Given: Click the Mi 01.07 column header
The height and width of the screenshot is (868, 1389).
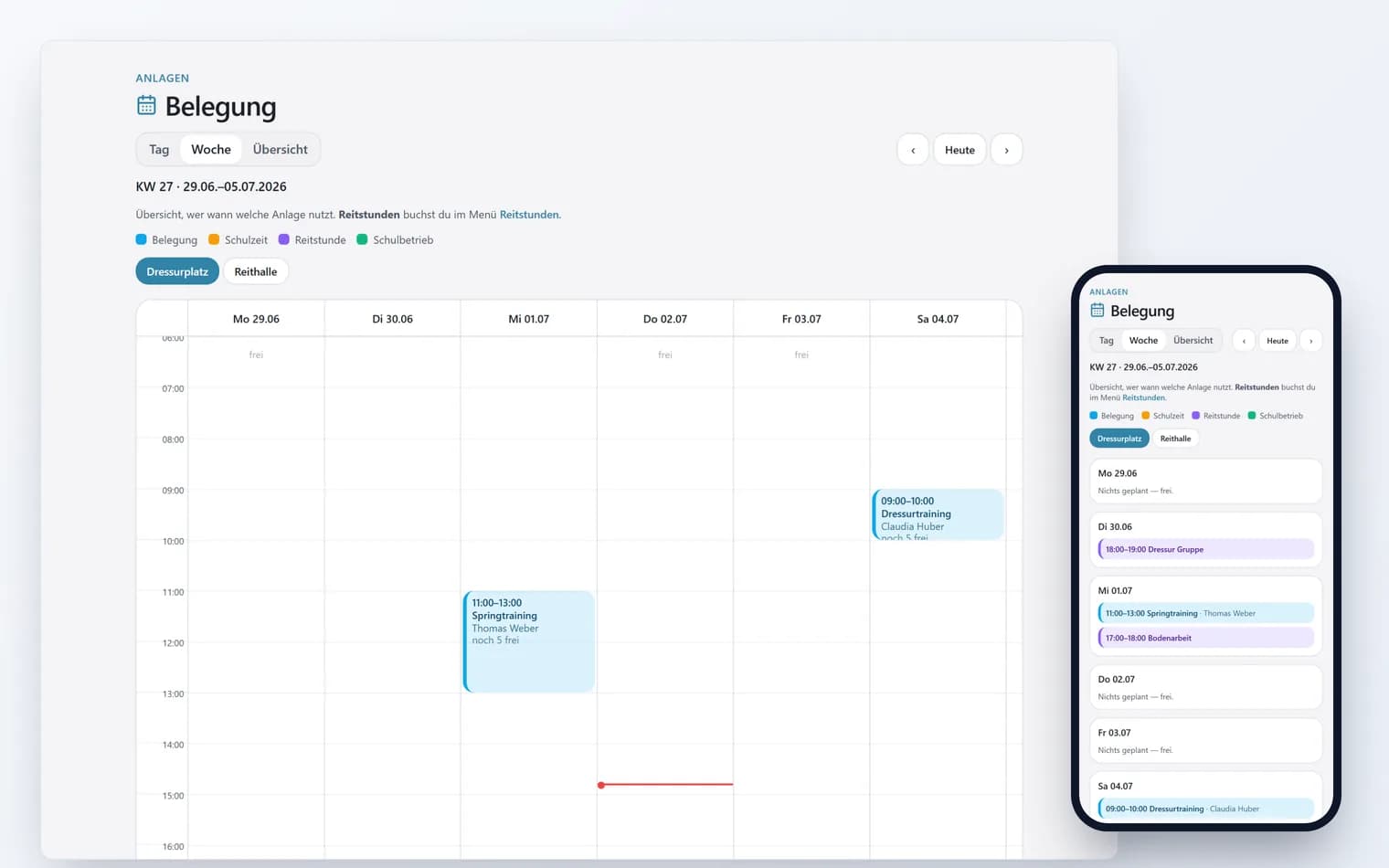Looking at the screenshot, I should coord(529,319).
